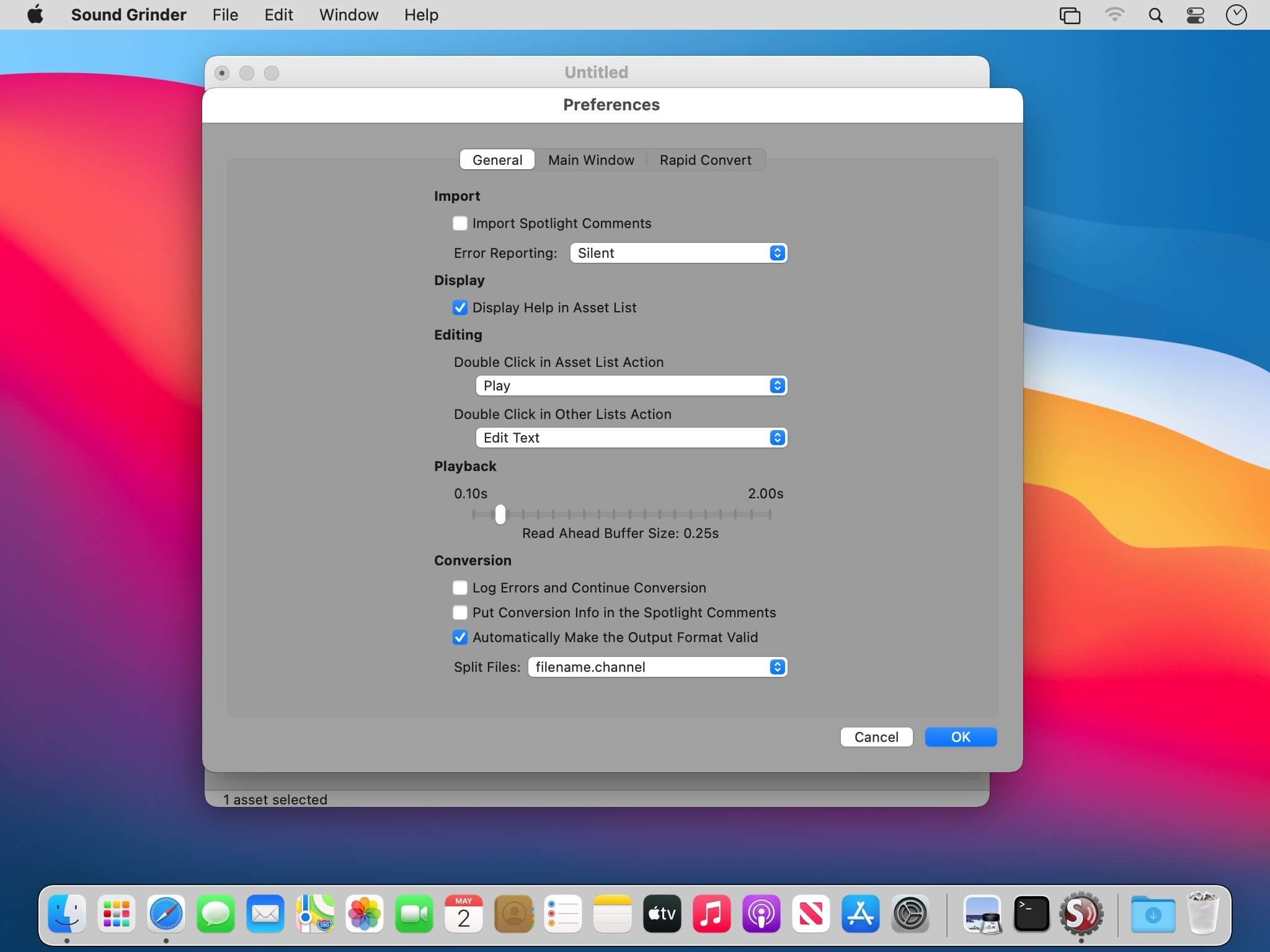Expand the Split Files format dropdown
1270x952 pixels.
tap(657, 667)
